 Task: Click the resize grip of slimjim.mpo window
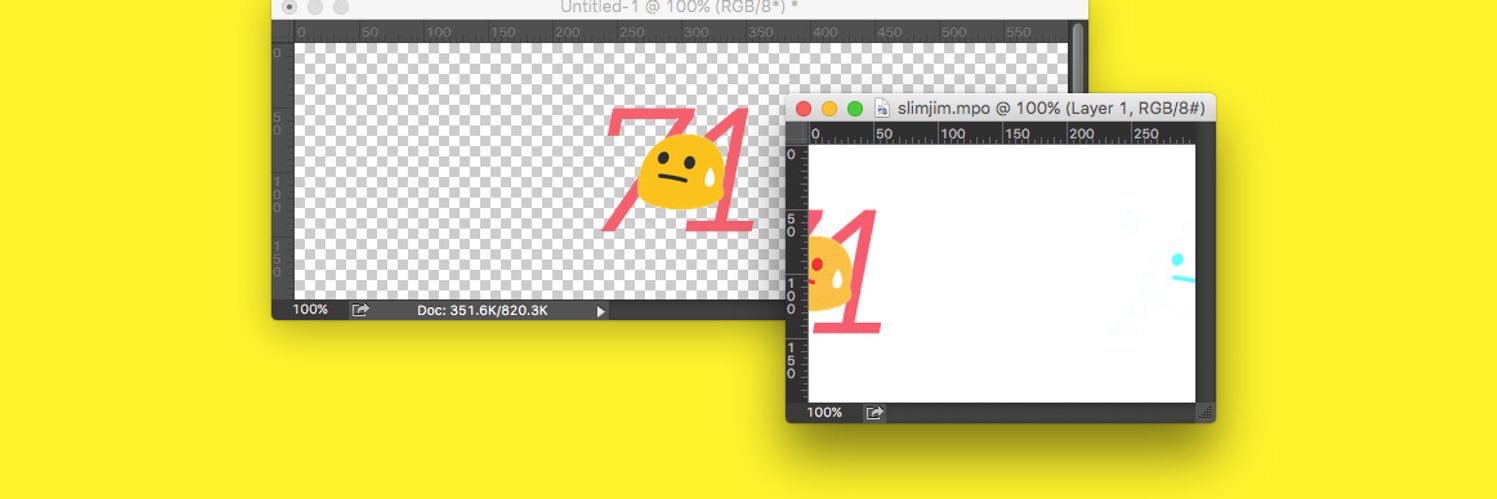[1205, 412]
